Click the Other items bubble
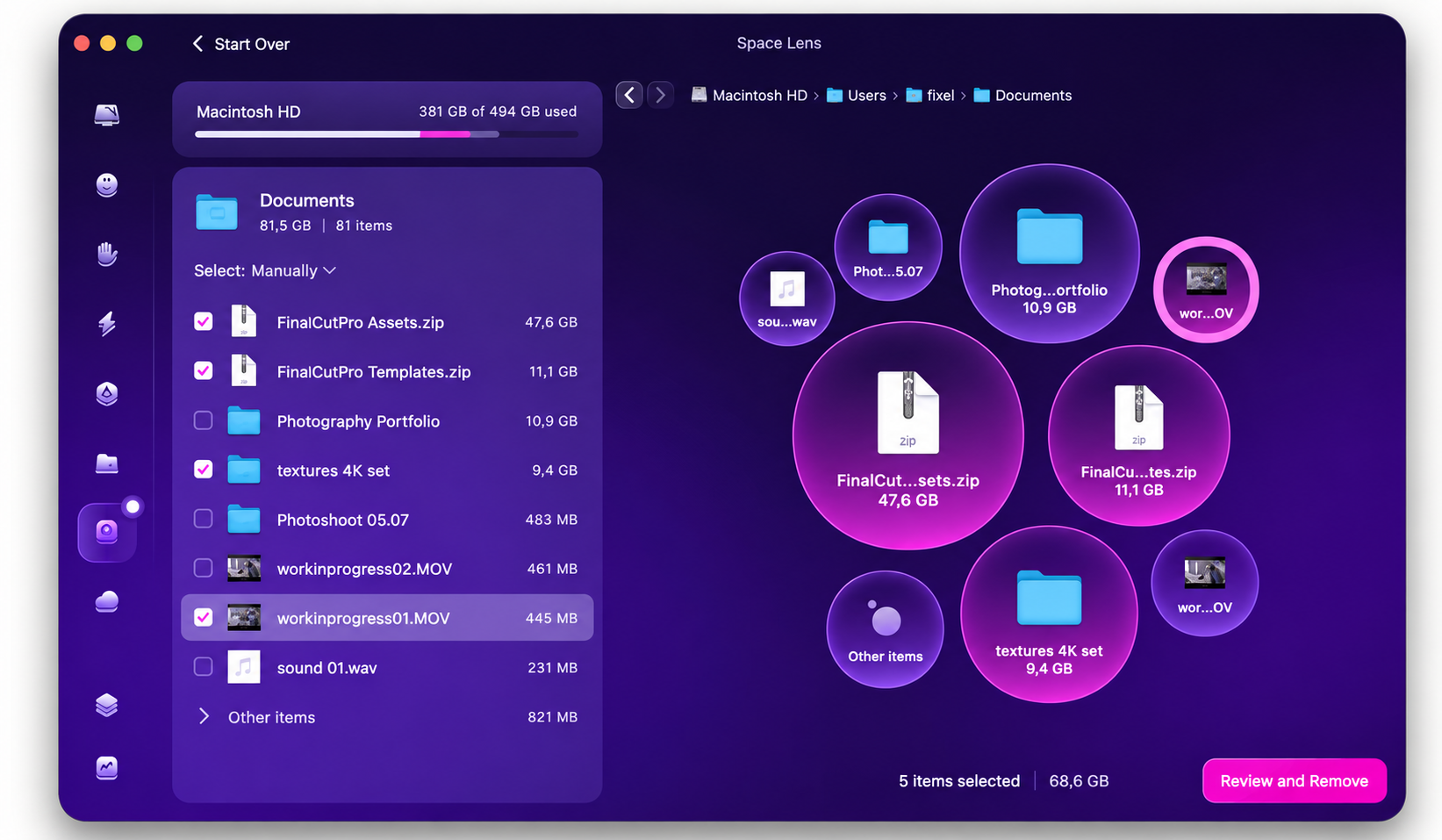1442x840 pixels. pyautogui.click(x=886, y=629)
